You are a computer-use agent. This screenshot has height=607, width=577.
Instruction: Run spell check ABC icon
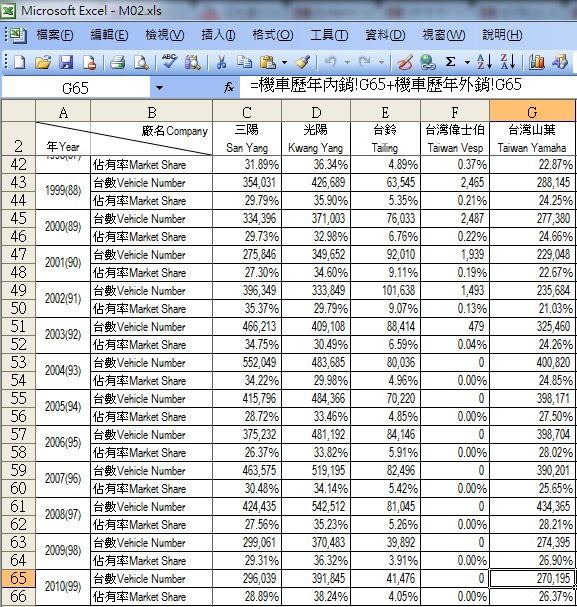click(170, 61)
